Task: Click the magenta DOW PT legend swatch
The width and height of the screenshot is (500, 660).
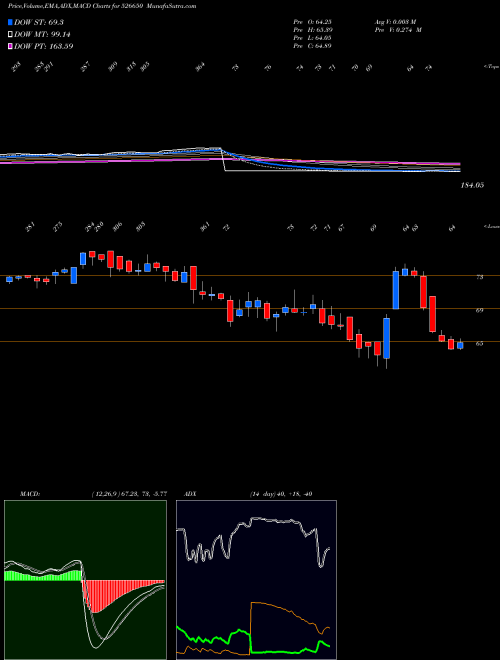Action: tap(10, 46)
